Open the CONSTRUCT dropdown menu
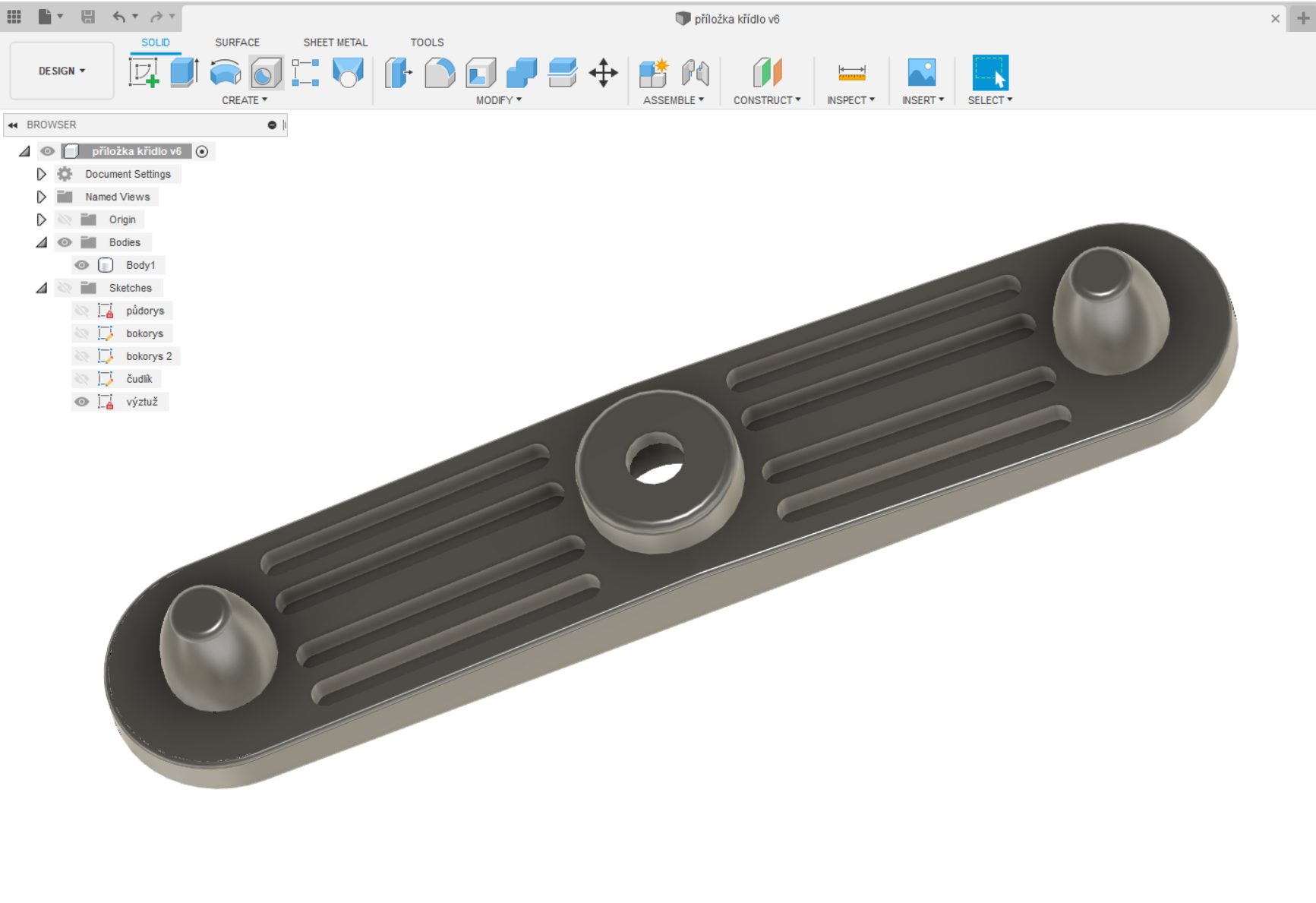The height and width of the screenshot is (903, 1316). tap(767, 100)
